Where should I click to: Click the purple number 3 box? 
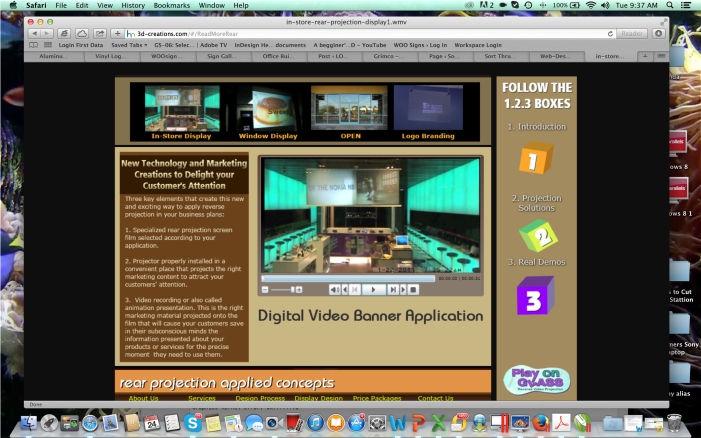tap(535, 295)
